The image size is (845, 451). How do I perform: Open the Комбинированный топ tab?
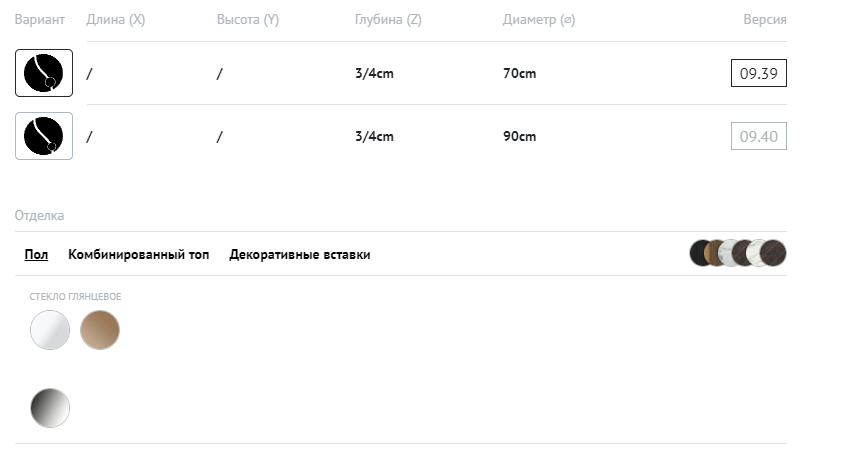pyautogui.click(x=138, y=254)
